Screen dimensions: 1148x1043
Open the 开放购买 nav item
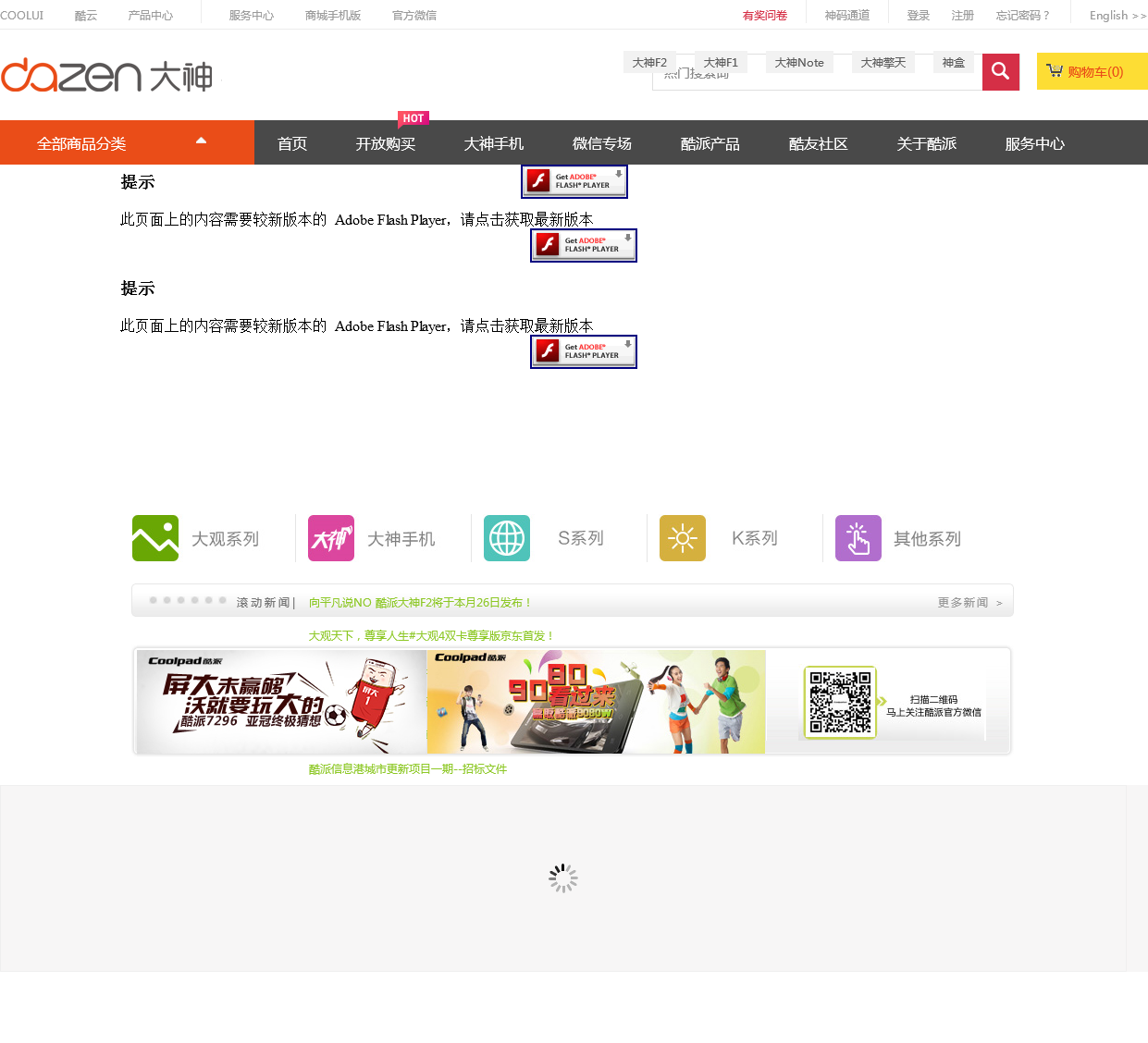(386, 143)
